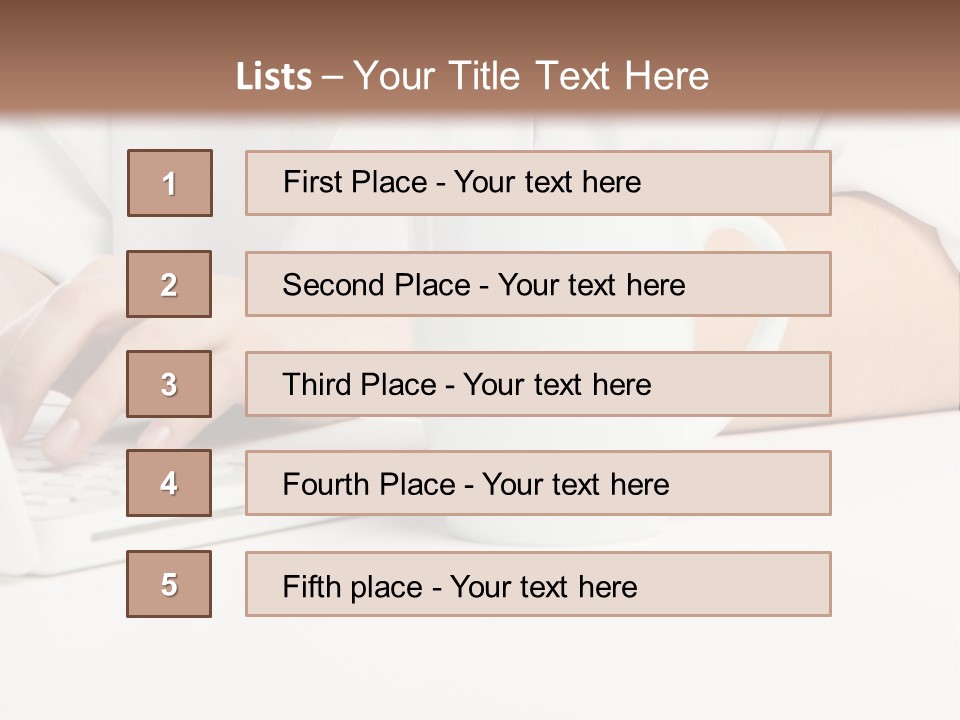Select the number 2 box
This screenshot has height=720, width=960.
169,284
